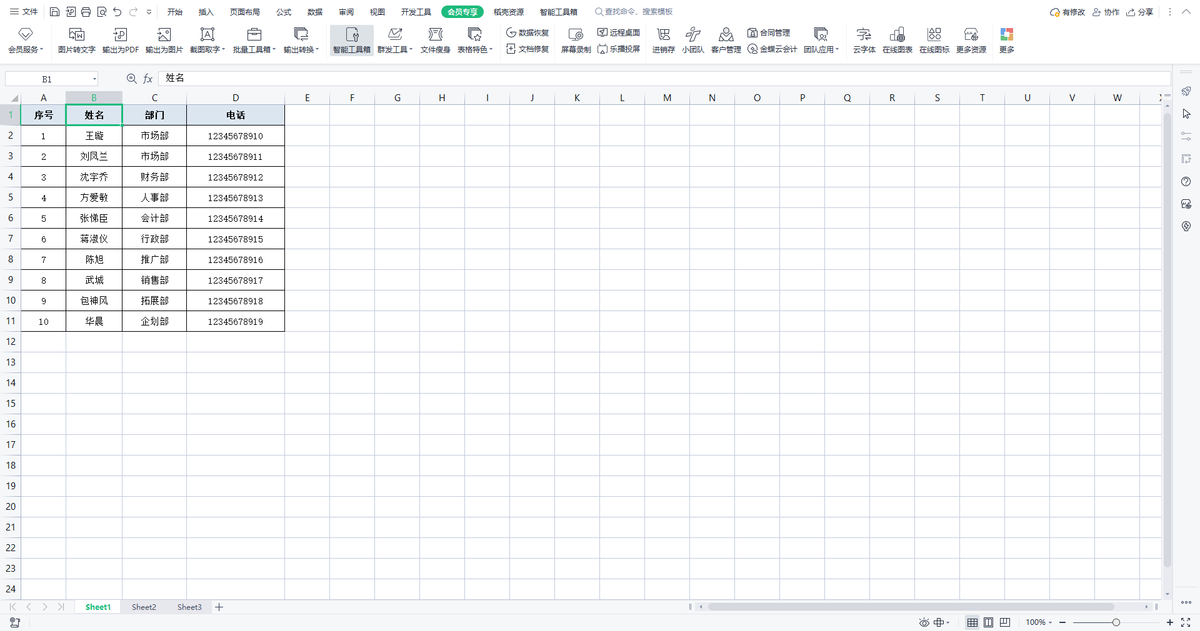Click the zoom out minus button
The image size is (1200, 631).
coord(1062,622)
